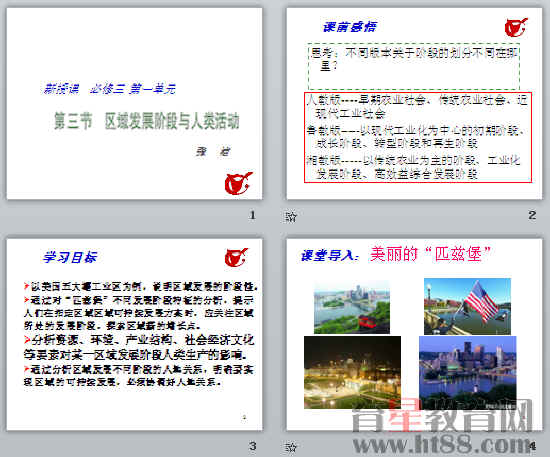
Task: Click the green dashed 思考 text box
Action: [x=414, y=66]
